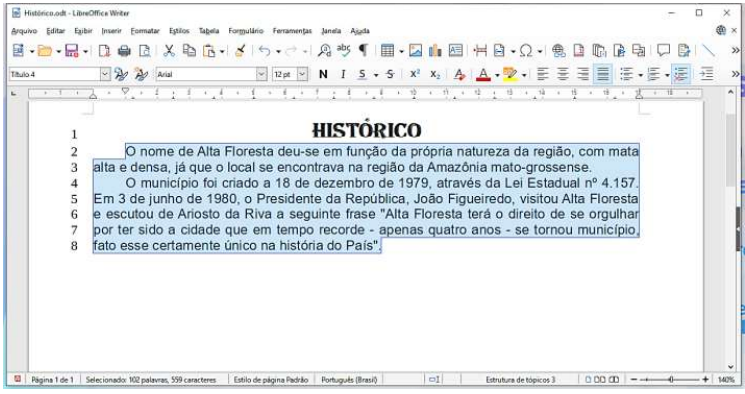This screenshot has width=745, height=394.
Task: Click the Clone Formatting paintbrush icon
Action: [240, 50]
